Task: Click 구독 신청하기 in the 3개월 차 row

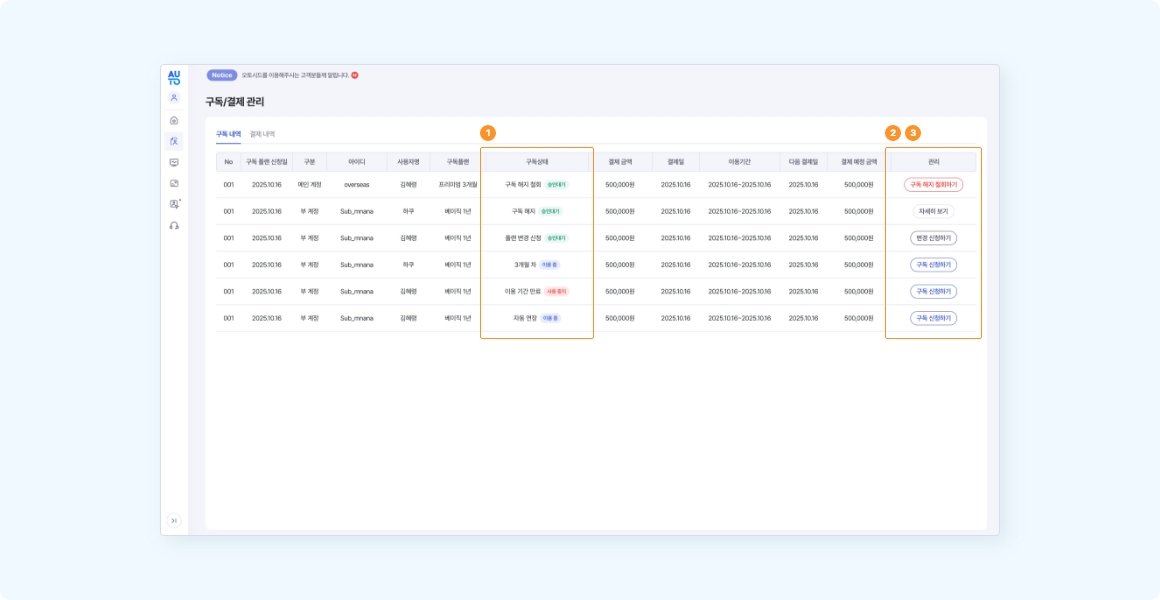Action: click(x=933, y=265)
